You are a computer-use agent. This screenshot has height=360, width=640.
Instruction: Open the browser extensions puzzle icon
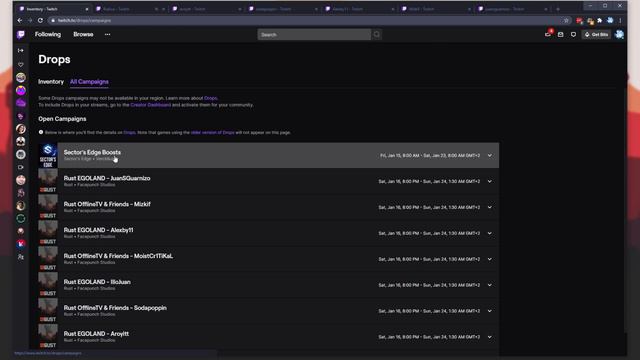pyautogui.click(x=600, y=20)
